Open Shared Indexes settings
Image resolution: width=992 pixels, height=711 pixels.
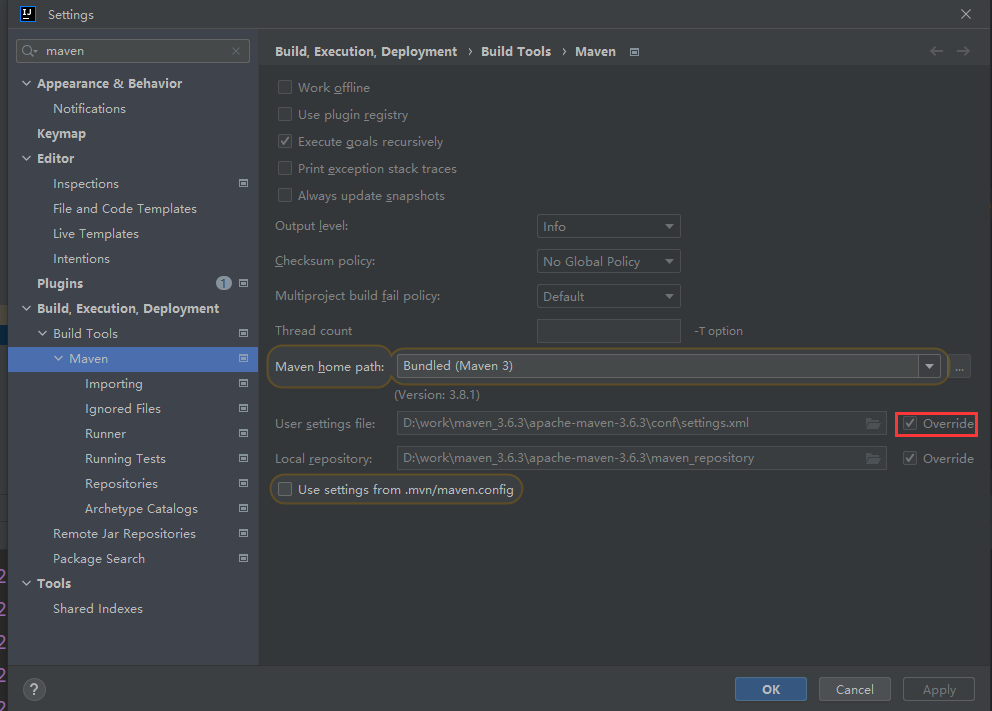[x=98, y=609]
